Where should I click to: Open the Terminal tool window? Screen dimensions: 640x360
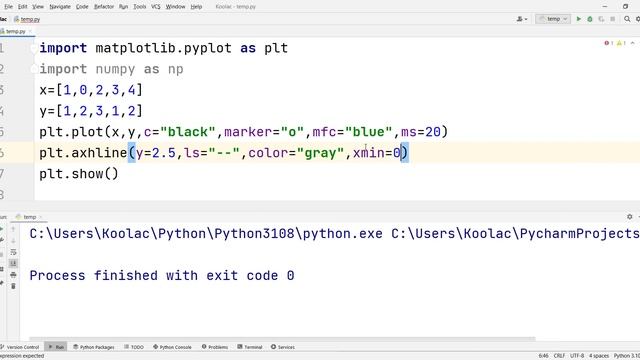click(249, 347)
